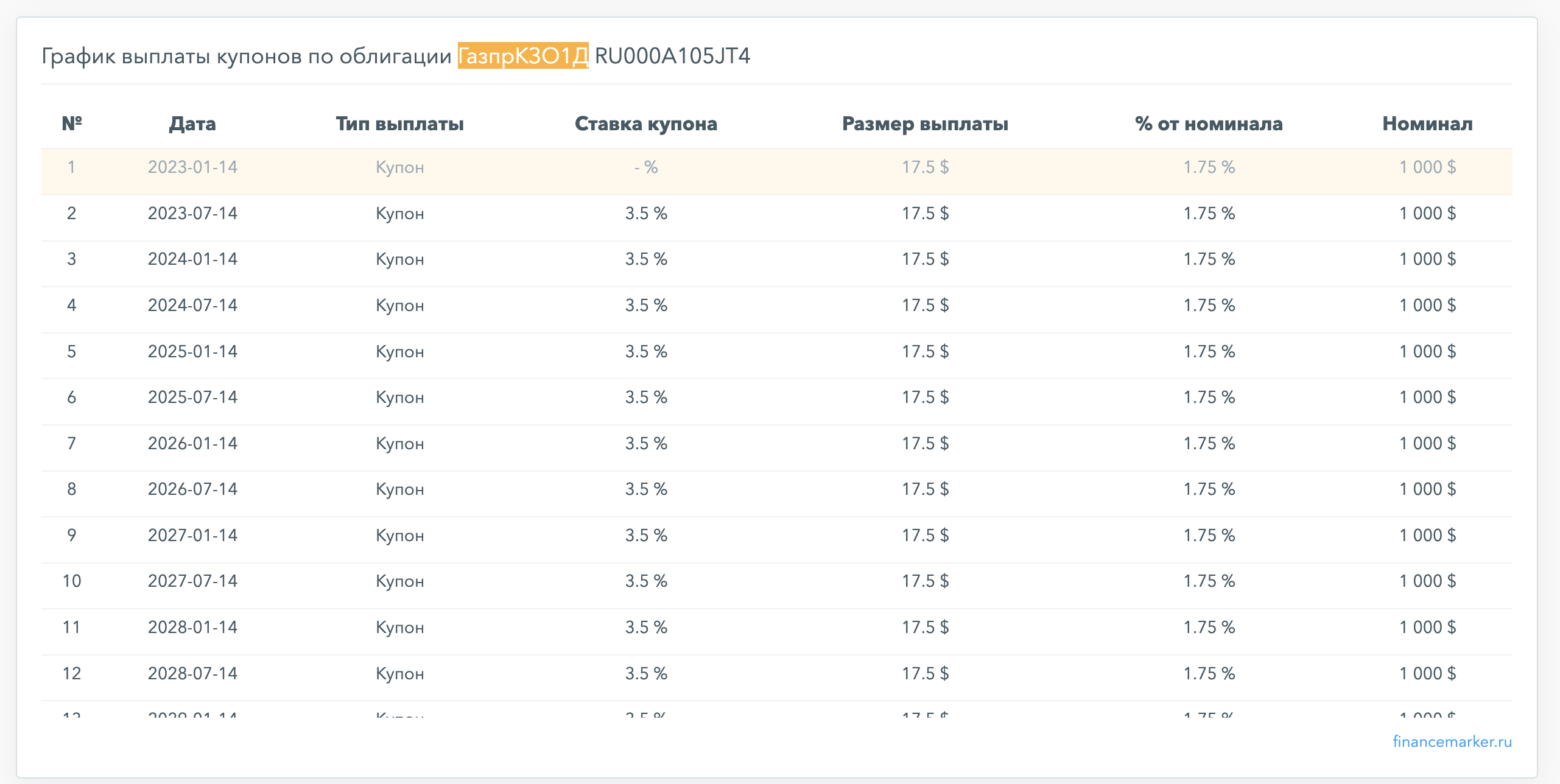
Task: Click the 17.5 $ payout in the 2024-07-14 row
Action: coord(926,305)
